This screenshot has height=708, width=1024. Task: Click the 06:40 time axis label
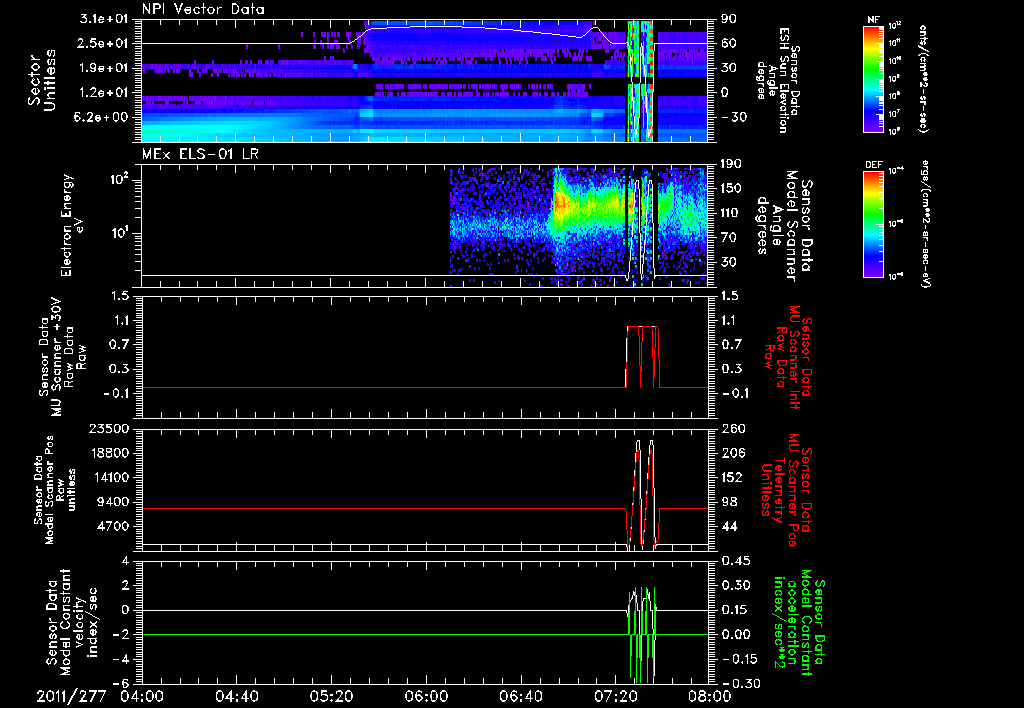(520, 696)
